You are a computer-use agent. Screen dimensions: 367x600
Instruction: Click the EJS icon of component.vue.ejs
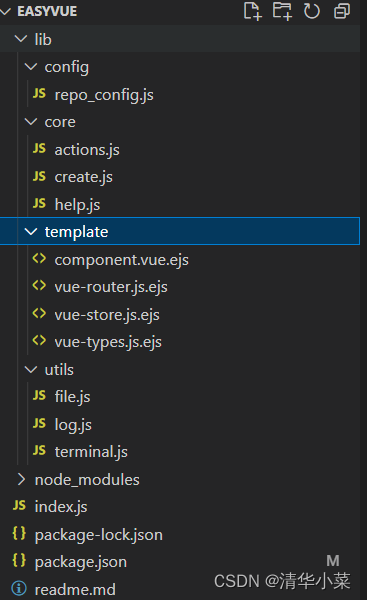coord(39,259)
